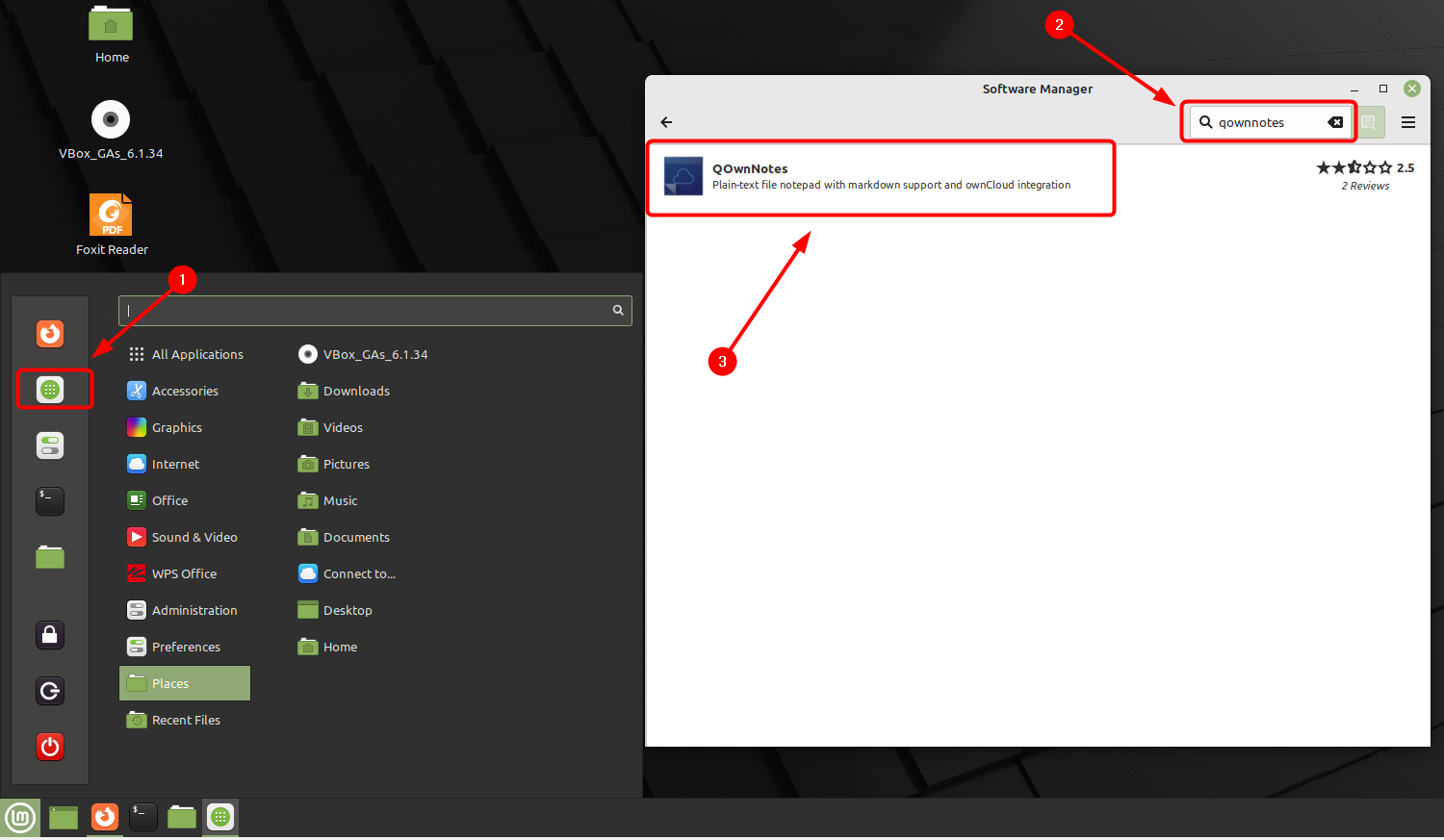
Task: Open Files from menu favorites sidebar
Action: pyautogui.click(x=50, y=557)
